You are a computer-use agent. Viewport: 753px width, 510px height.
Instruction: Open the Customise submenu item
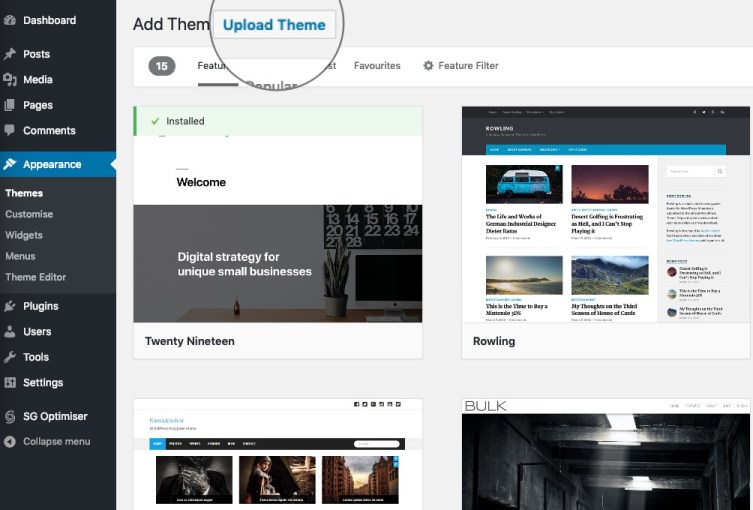tap(29, 214)
